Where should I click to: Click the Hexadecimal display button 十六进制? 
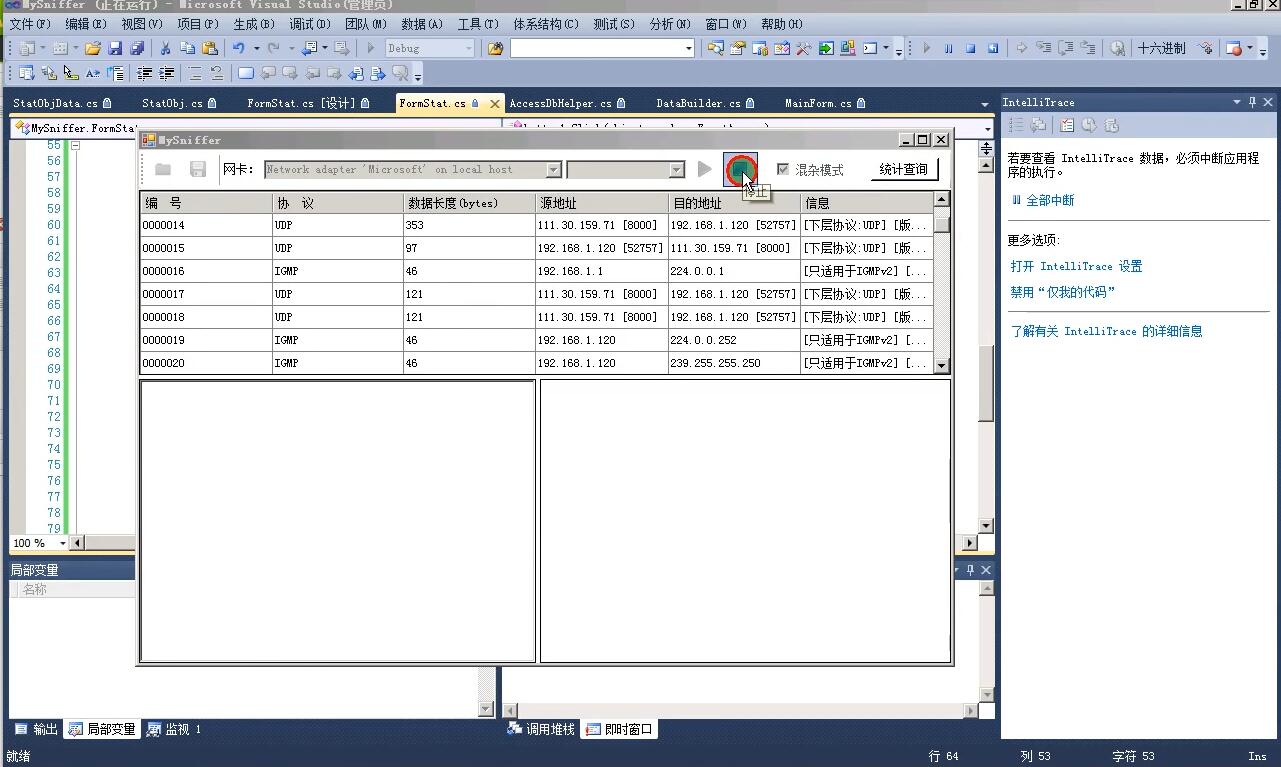click(1162, 48)
